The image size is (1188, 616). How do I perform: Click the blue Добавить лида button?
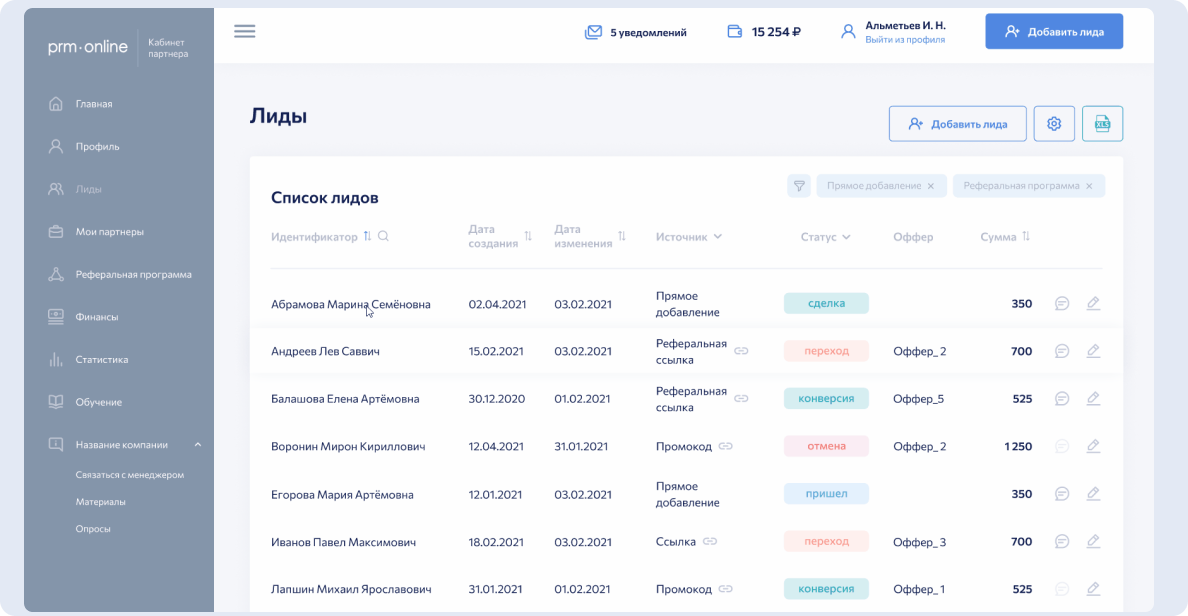pyautogui.click(x=1053, y=31)
